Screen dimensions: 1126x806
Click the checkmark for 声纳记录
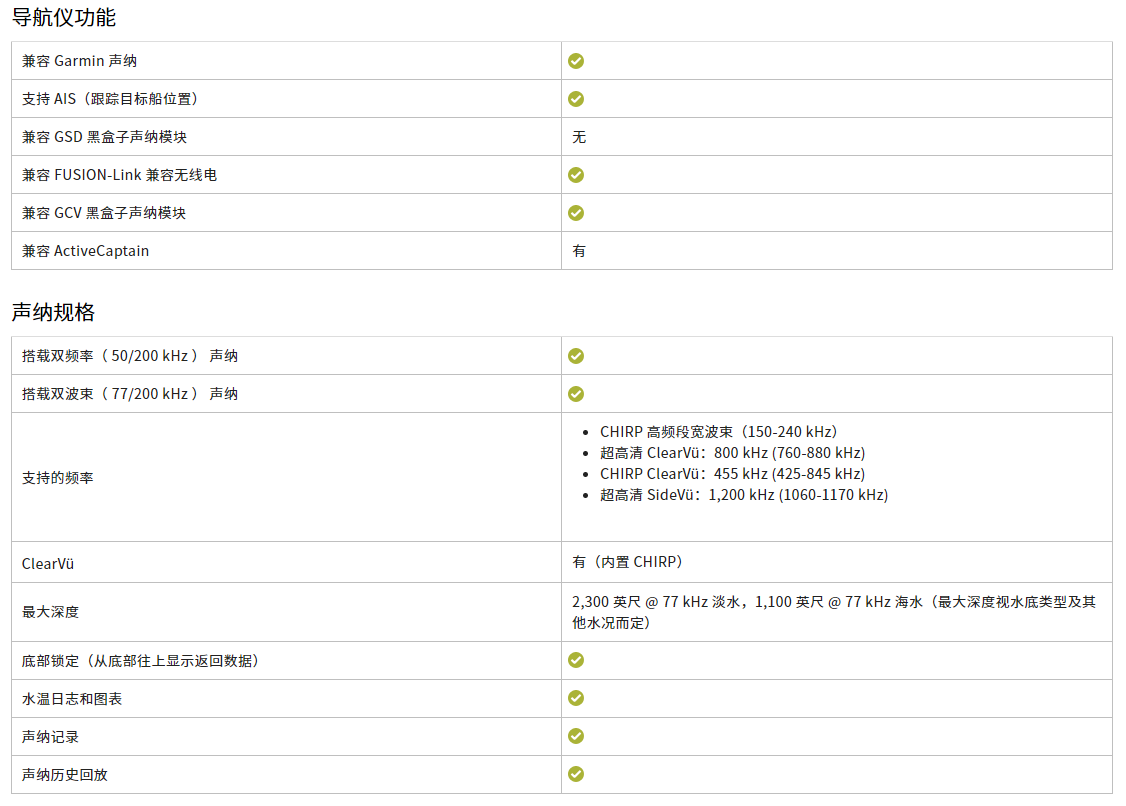(x=576, y=736)
